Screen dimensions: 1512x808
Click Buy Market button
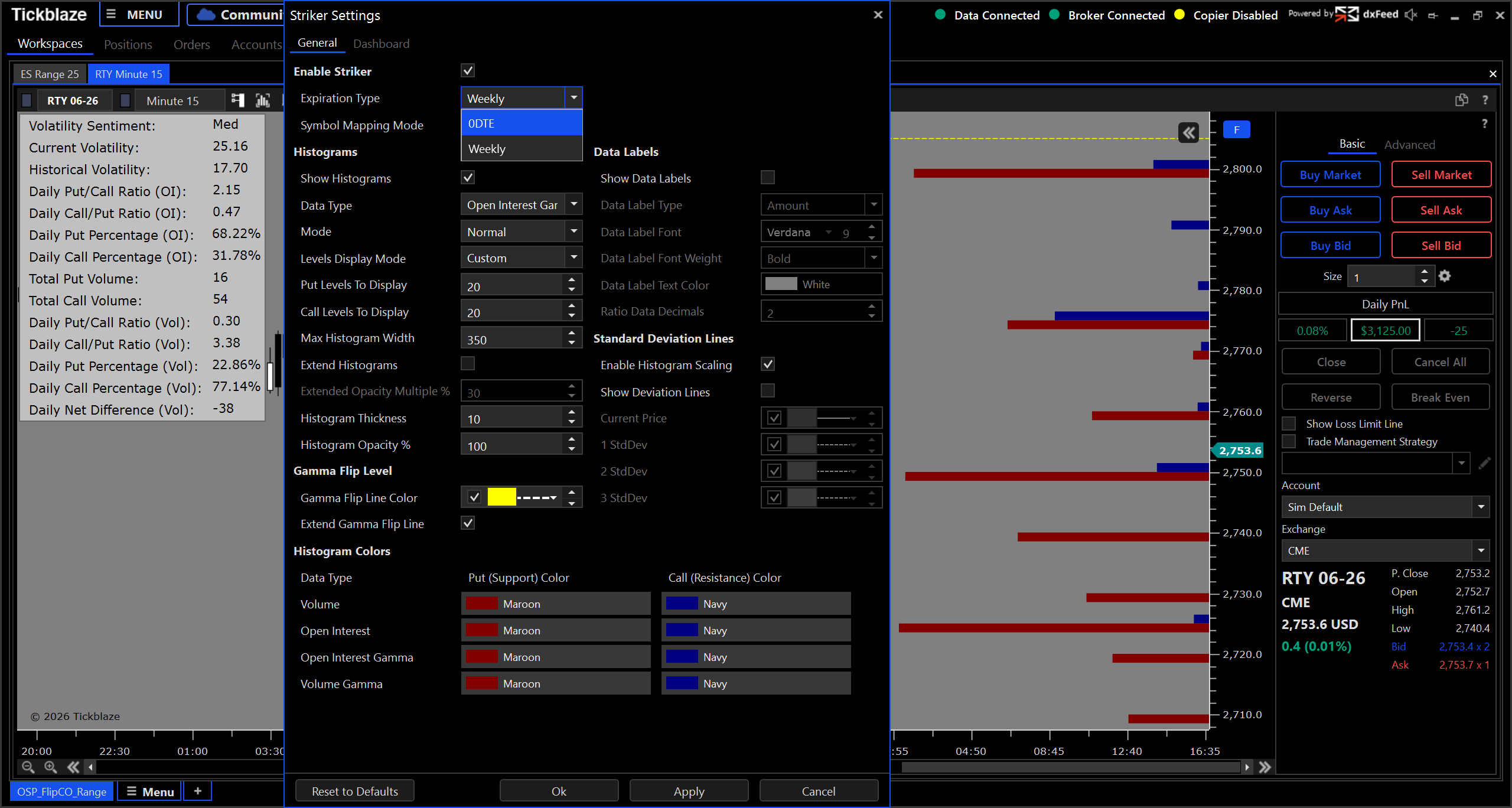tap(1330, 175)
